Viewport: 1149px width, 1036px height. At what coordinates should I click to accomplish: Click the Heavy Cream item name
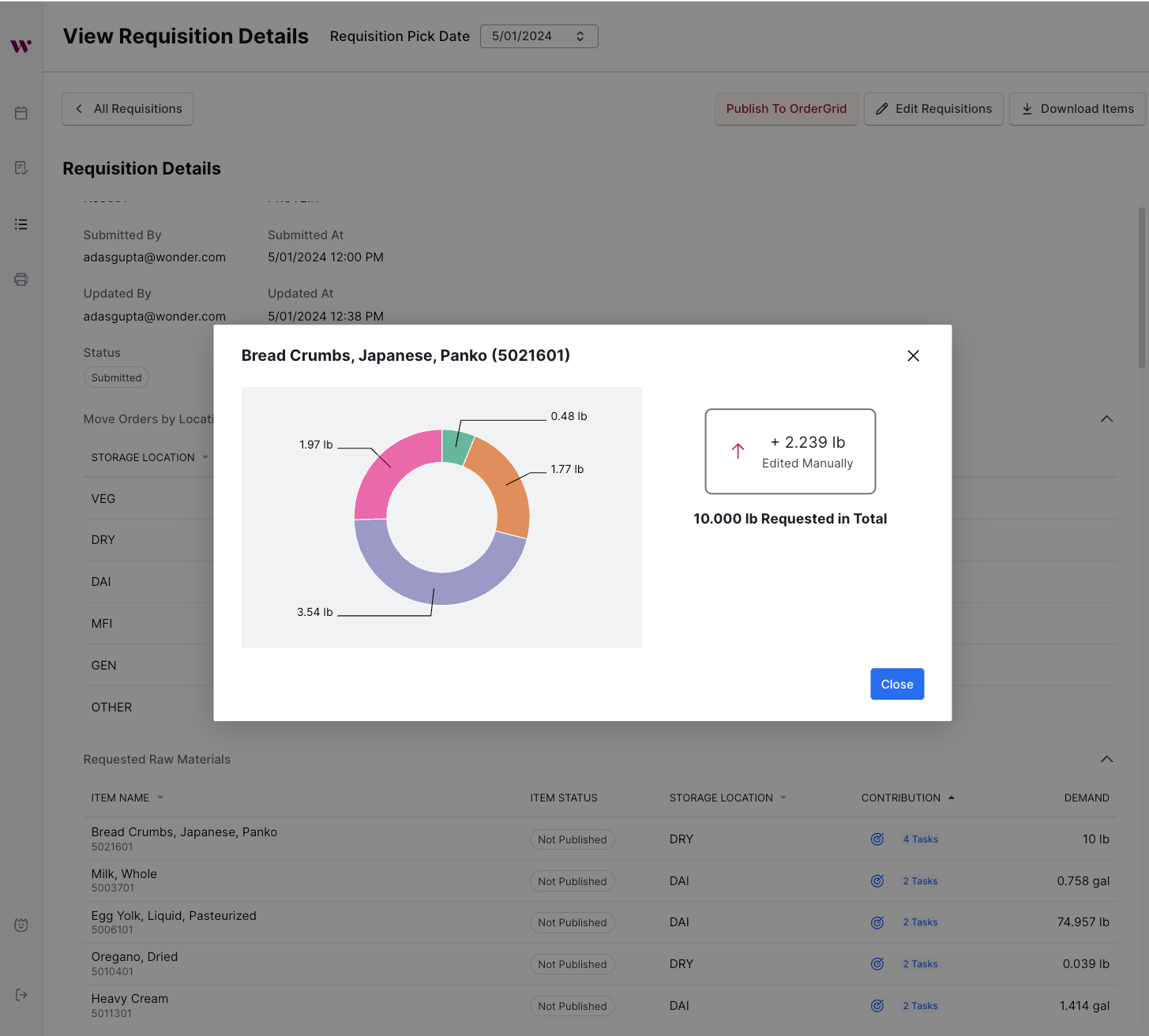[x=130, y=999]
